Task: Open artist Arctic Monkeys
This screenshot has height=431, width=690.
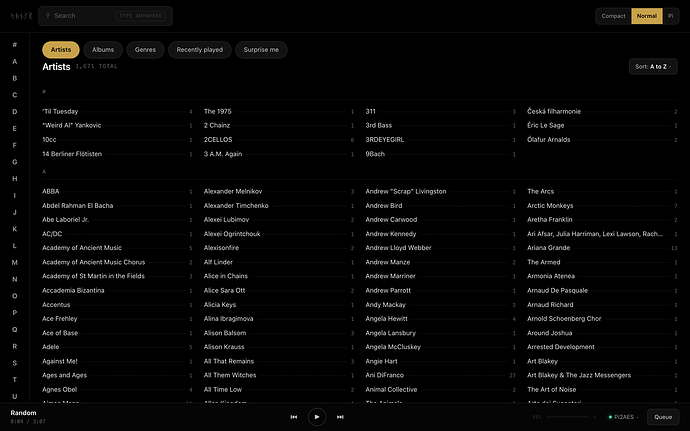Action: point(602,206)
